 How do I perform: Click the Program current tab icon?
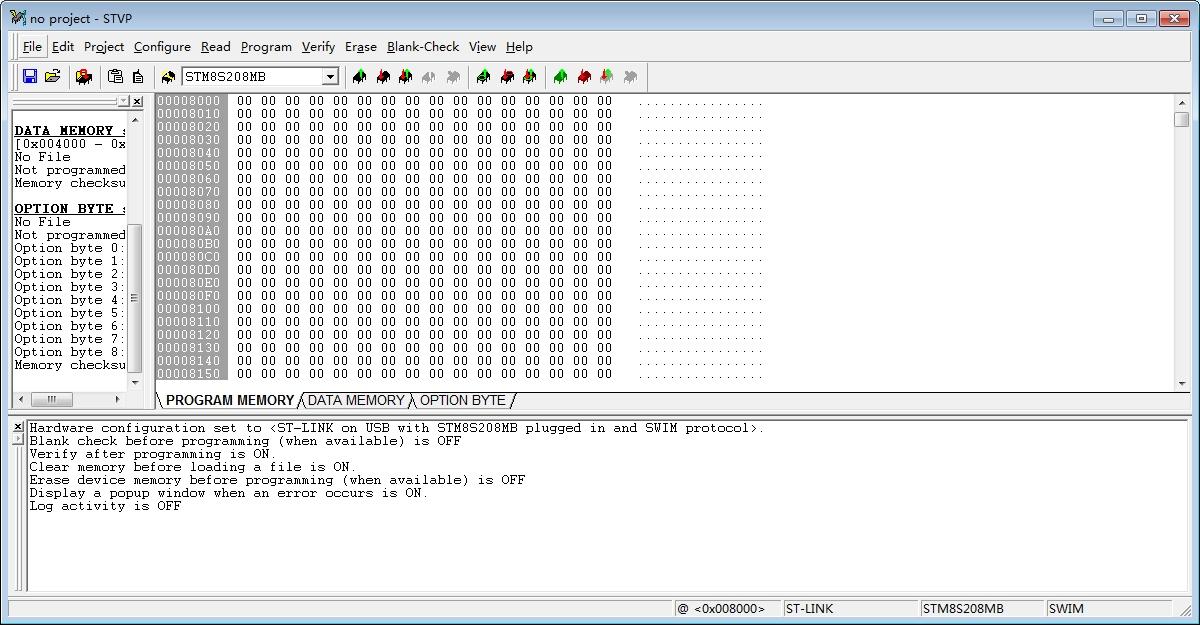pos(382,77)
